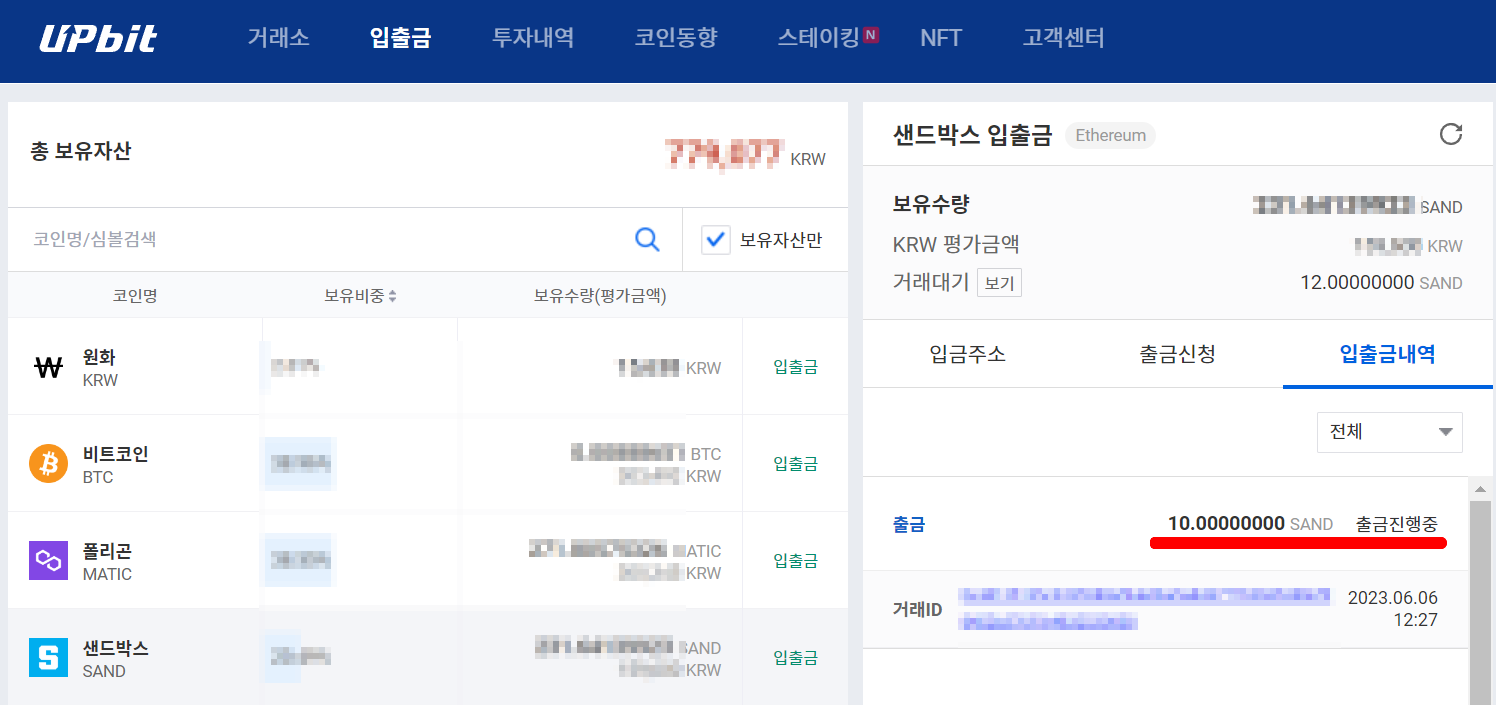This screenshot has width=1496, height=705.
Task: Click the Sandbox SAND coin icon
Action: point(48,658)
